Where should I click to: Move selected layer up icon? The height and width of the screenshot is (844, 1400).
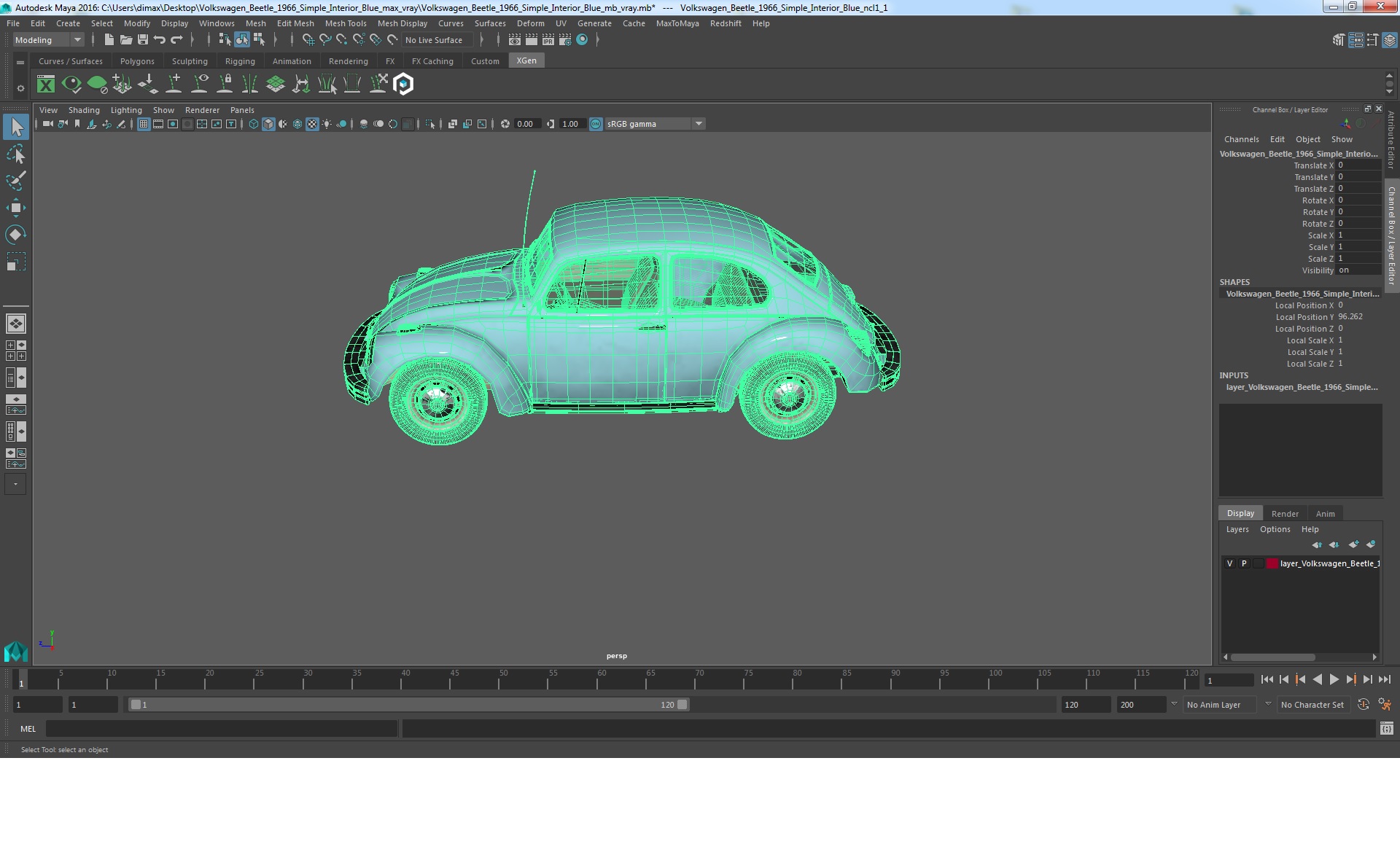click(1317, 544)
